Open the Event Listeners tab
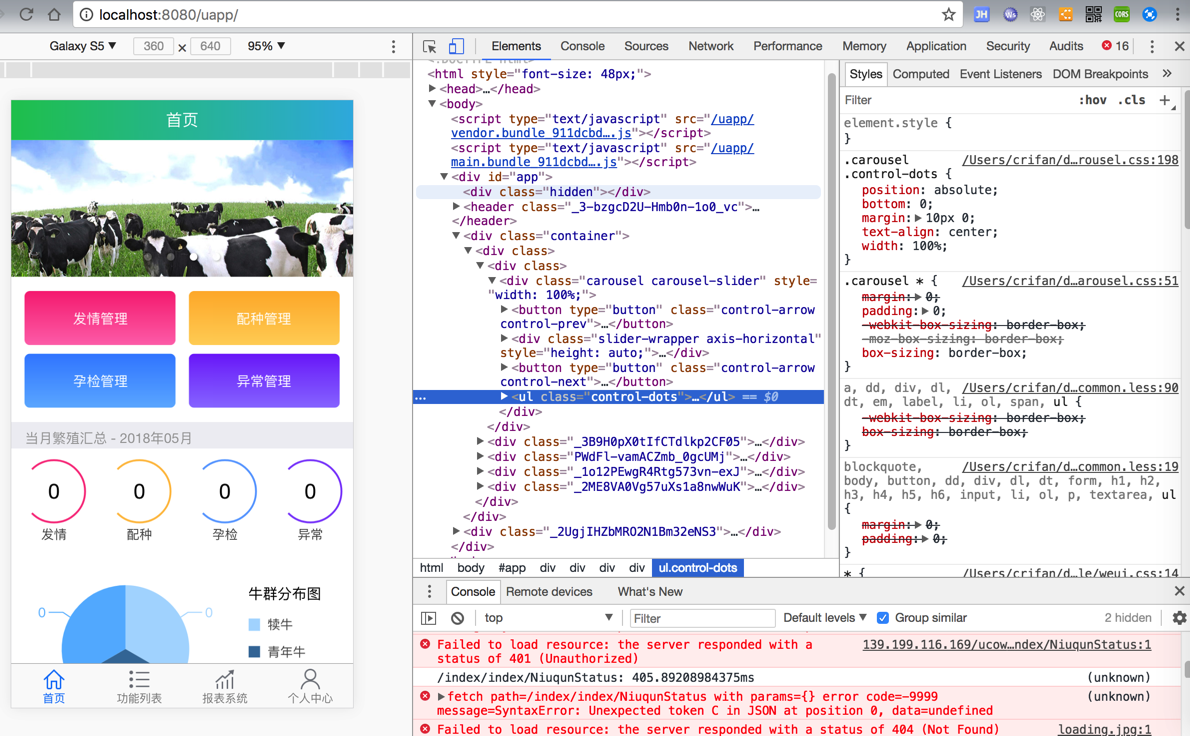The image size is (1190, 736). (1000, 74)
